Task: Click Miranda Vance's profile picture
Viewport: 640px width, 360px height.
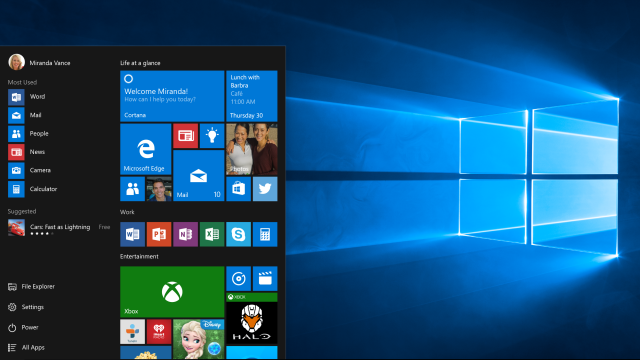Action: tap(16, 62)
